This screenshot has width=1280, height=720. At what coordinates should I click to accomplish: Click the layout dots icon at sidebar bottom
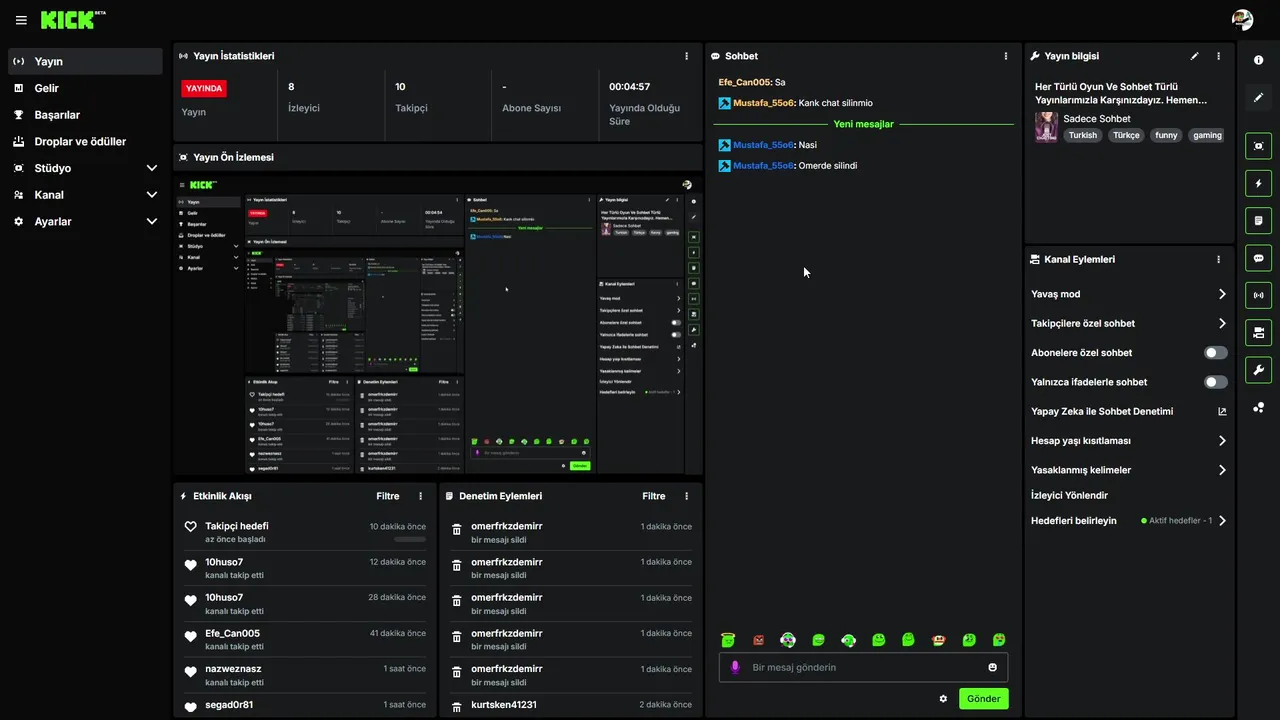(x=1258, y=407)
